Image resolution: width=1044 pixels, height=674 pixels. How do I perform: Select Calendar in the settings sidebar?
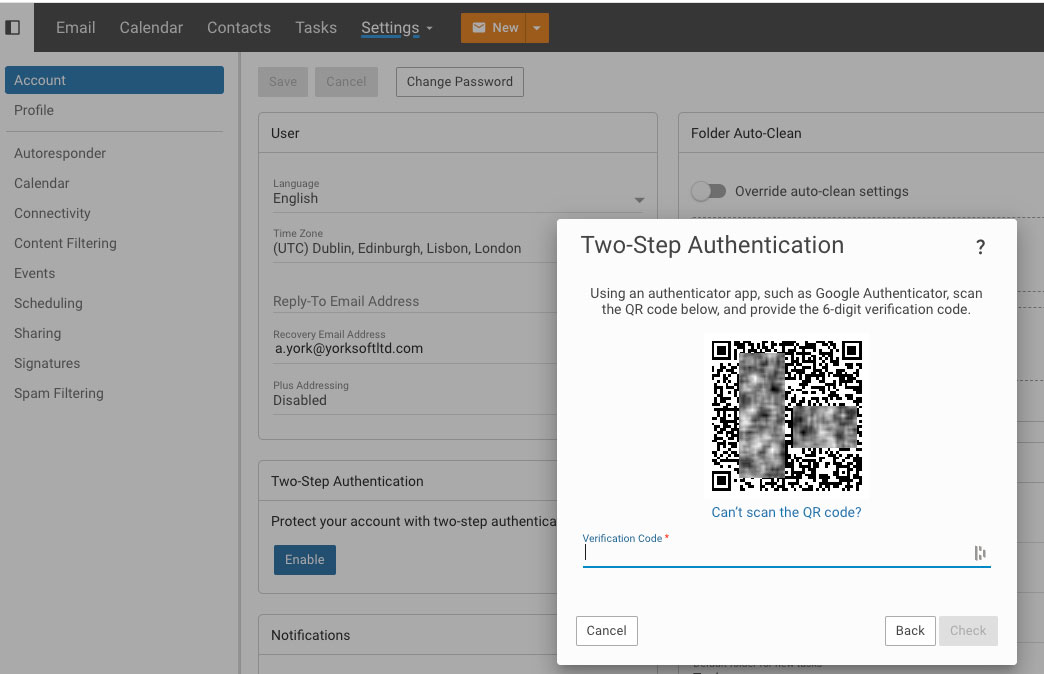click(x=41, y=183)
